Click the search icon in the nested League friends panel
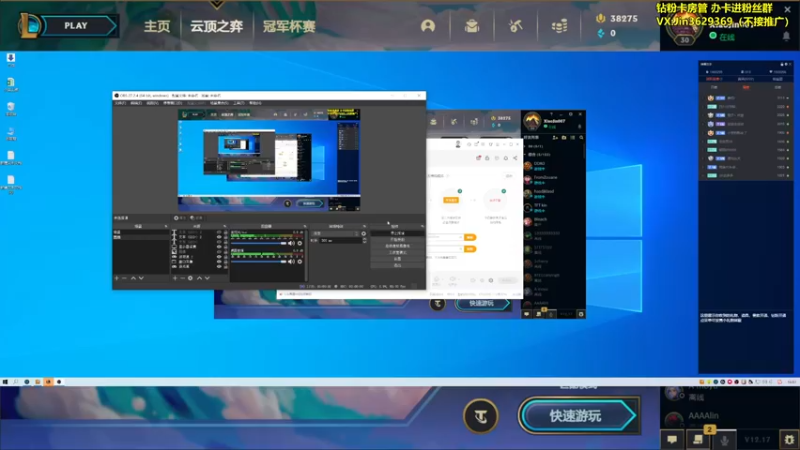The image size is (800, 450). [581, 137]
